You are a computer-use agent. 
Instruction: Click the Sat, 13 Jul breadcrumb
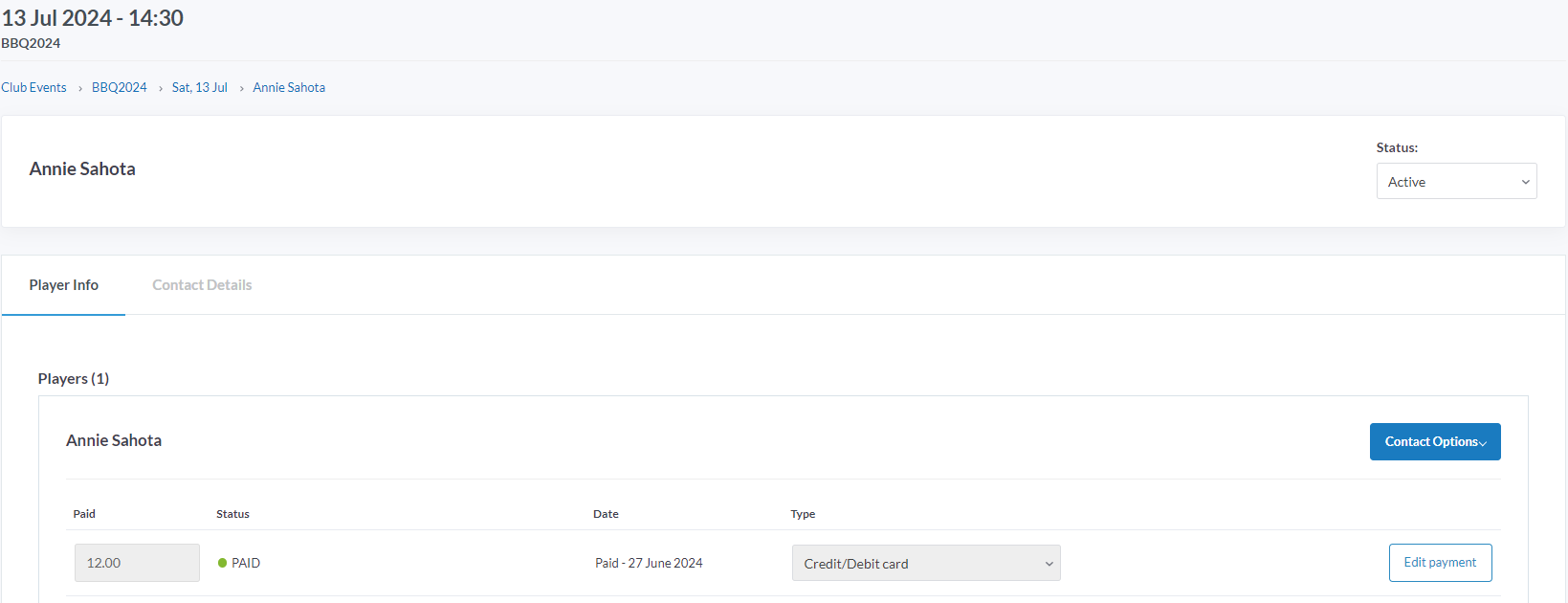(x=200, y=87)
